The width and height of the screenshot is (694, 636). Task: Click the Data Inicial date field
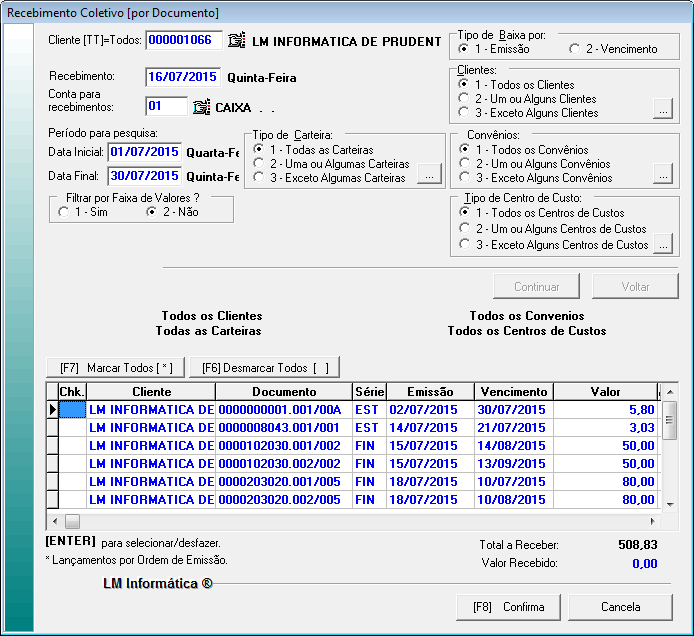tap(145, 152)
